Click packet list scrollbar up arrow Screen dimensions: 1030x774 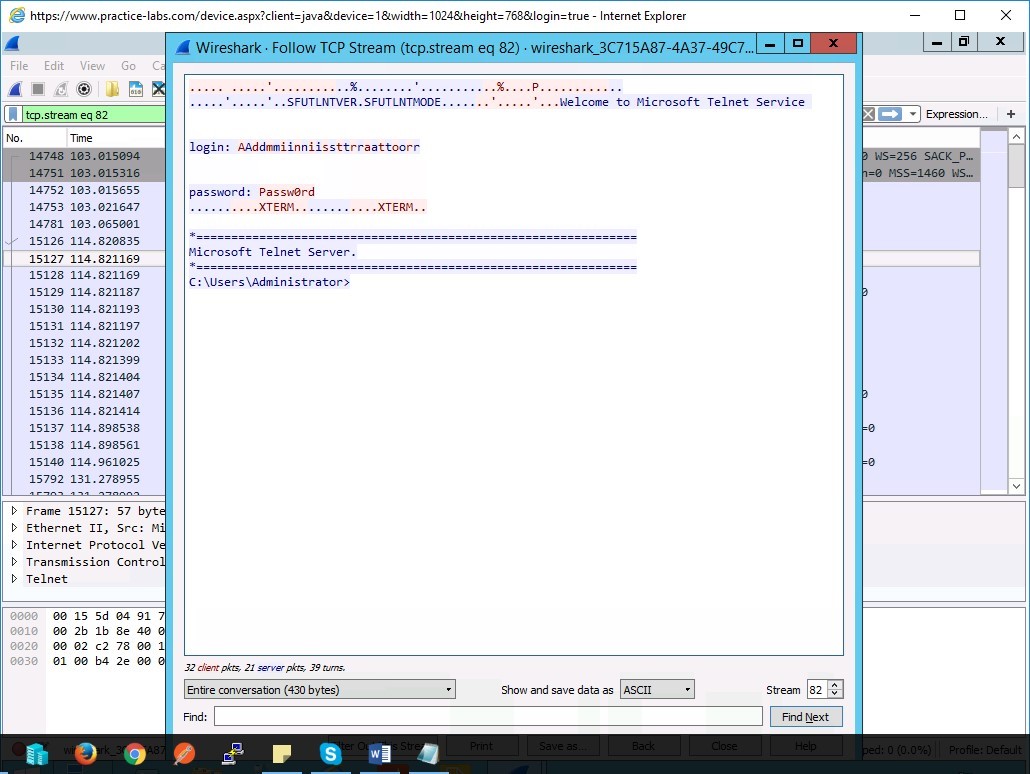tap(1016, 137)
